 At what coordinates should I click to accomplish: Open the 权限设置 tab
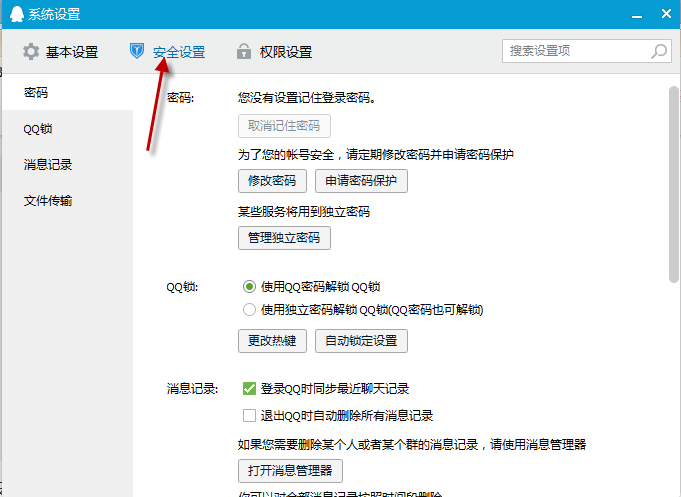274,52
